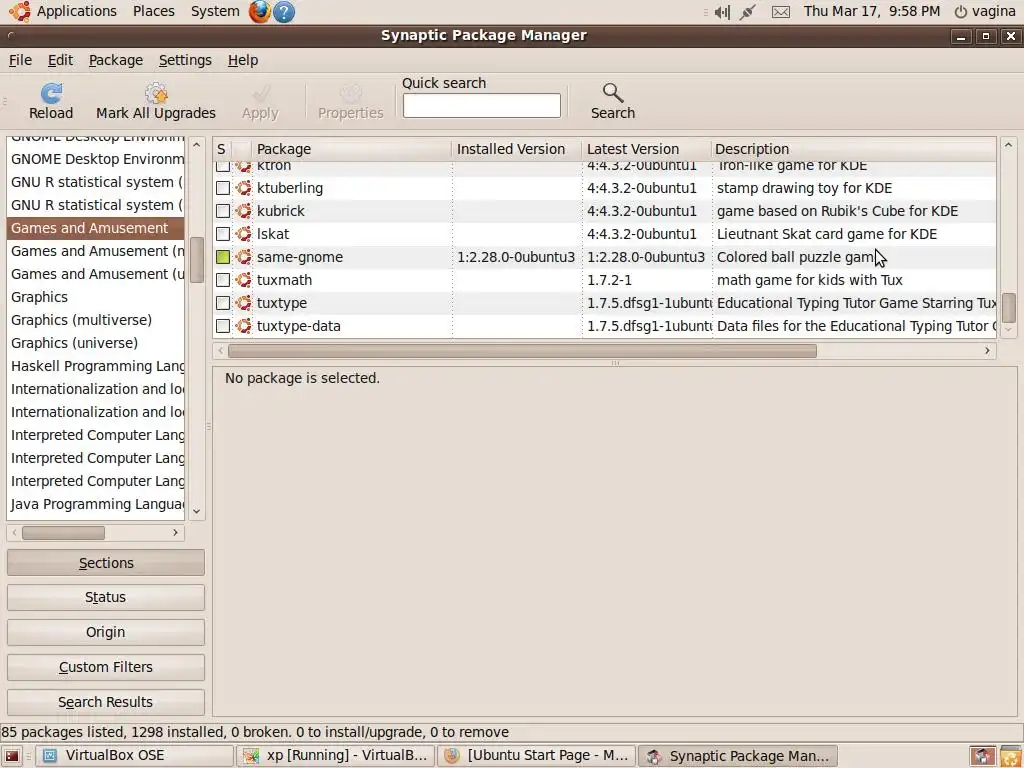Toggle status checkbox for tuxtype-data
Screen dimensions: 1024x768
point(223,326)
